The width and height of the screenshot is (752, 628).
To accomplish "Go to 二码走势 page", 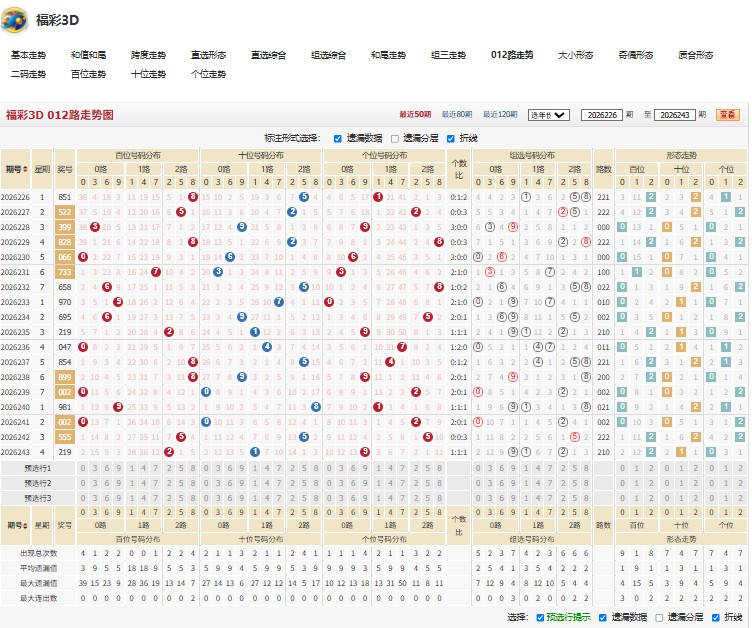I will (x=28, y=74).
